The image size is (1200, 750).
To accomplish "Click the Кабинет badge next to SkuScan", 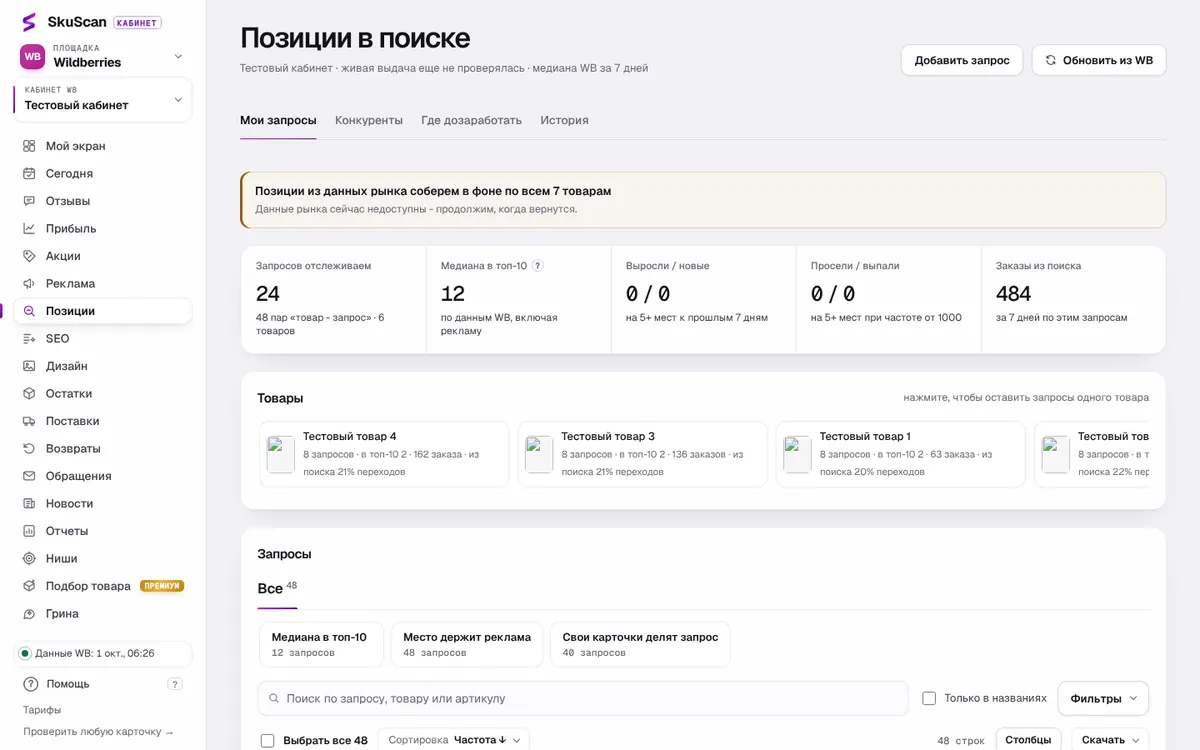I will pos(137,22).
